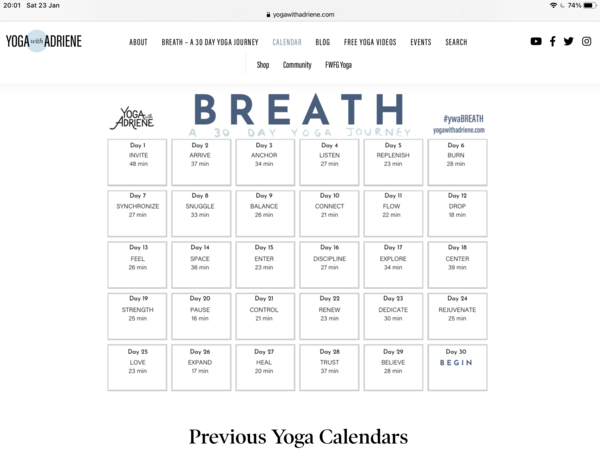The image size is (600, 450).
Task: Open the Facebook social icon
Action: [x=553, y=42]
